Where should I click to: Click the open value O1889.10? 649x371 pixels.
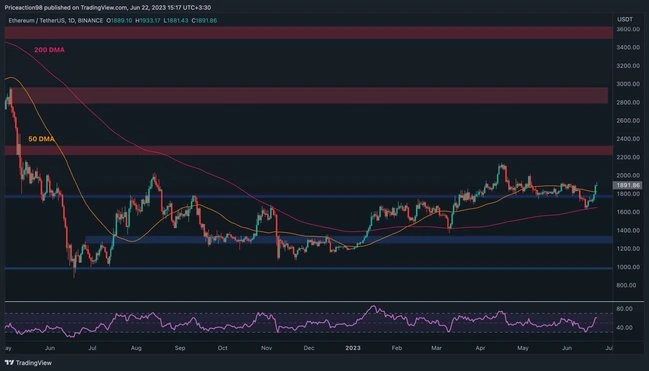[120, 20]
